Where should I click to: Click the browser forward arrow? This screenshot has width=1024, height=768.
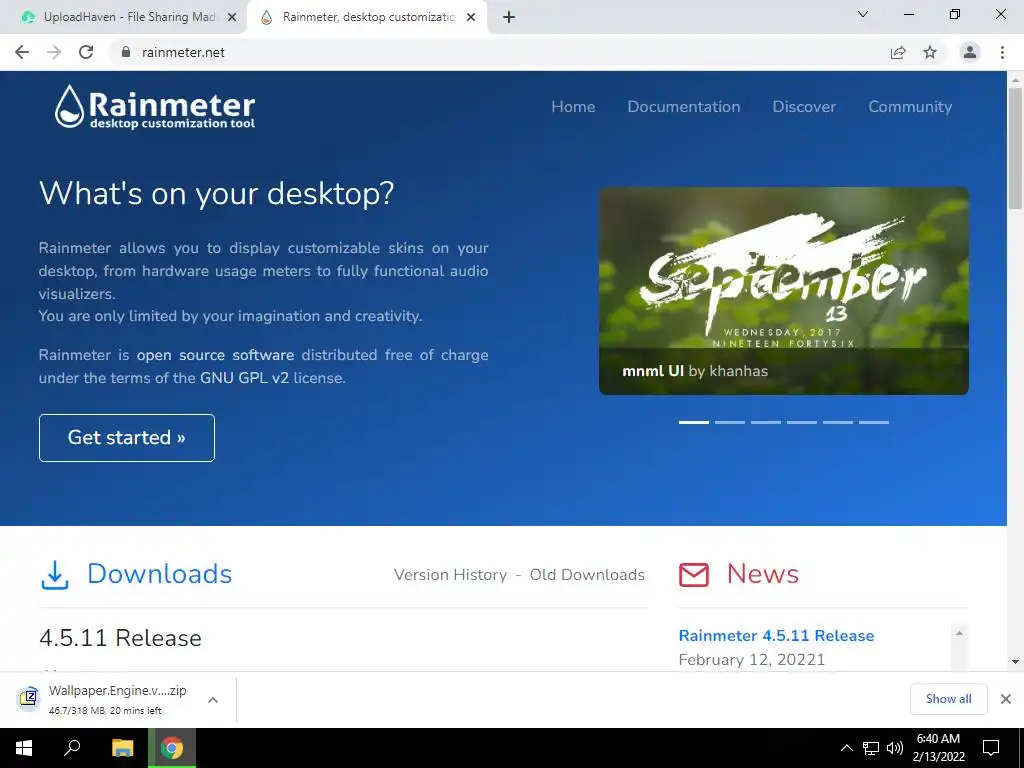tap(54, 52)
